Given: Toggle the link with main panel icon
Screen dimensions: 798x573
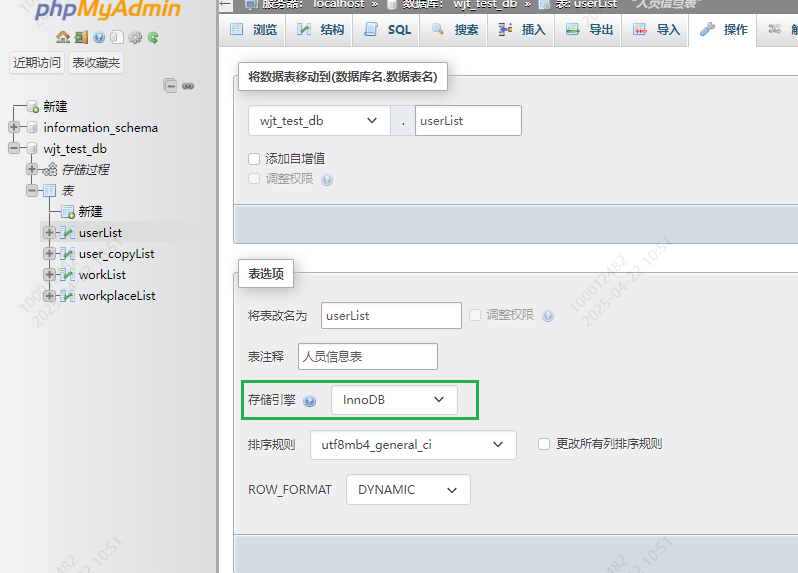Looking at the screenshot, I should pyautogui.click(x=188, y=86).
